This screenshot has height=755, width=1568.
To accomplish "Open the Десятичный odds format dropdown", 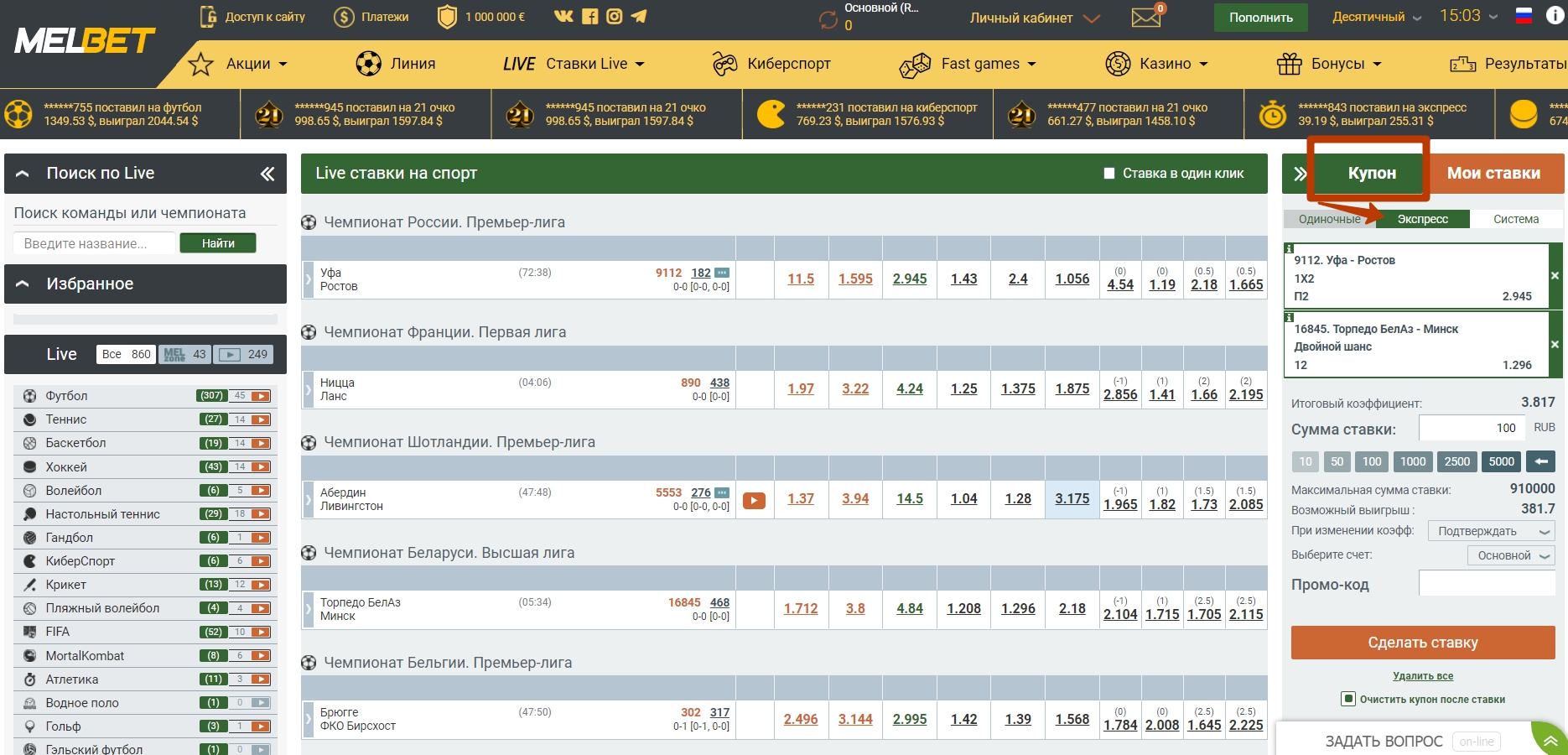I will [x=1377, y=17].
